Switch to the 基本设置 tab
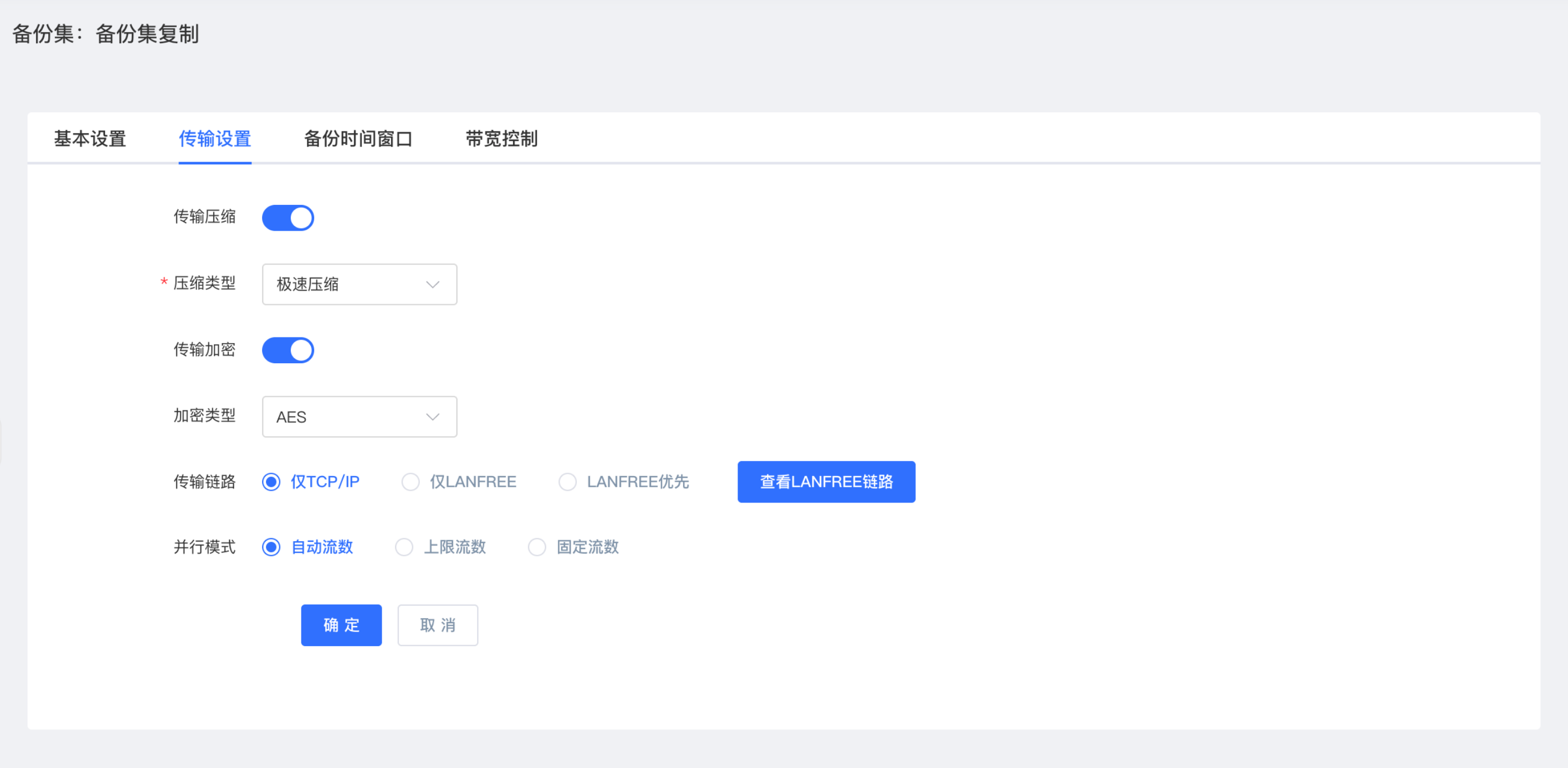 (90, 139)
